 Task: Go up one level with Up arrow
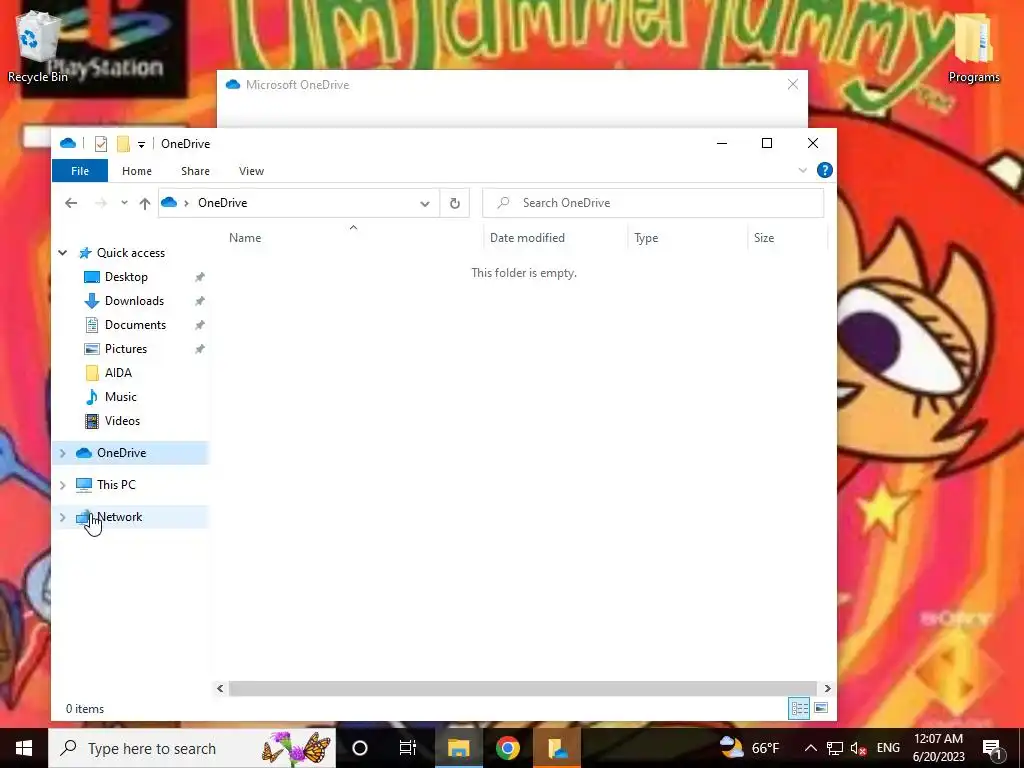click(145, 203)
